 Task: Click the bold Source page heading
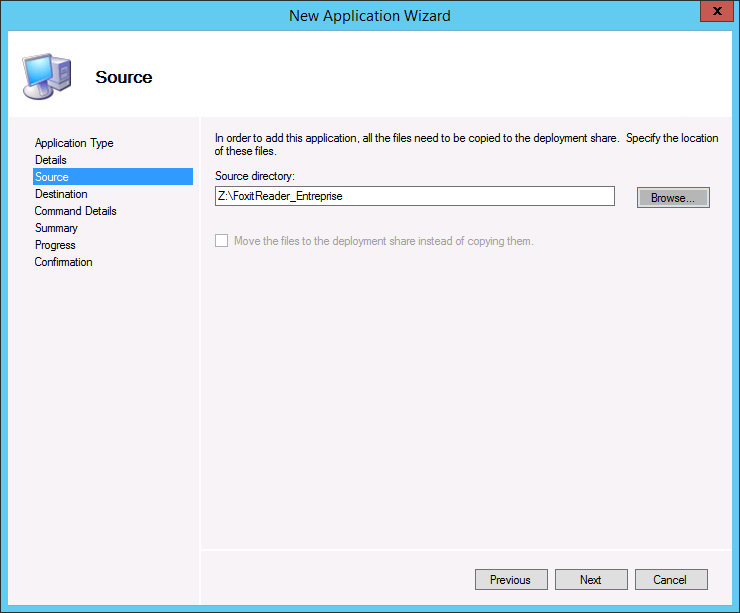point(124,77)
